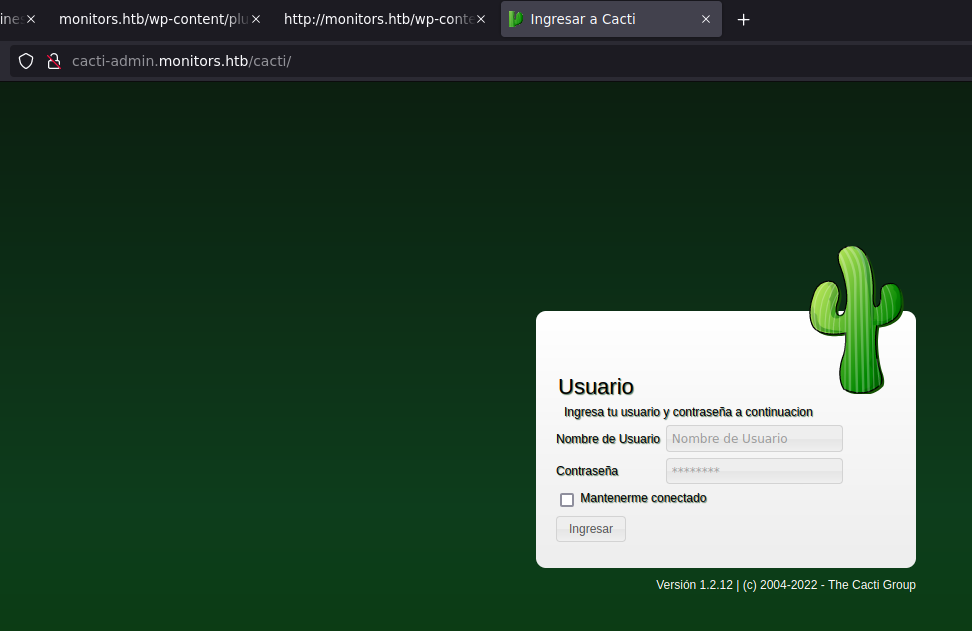Screen dimensions: 972x631
Task: Click the green cactus logo image
Action: point(855,320)
